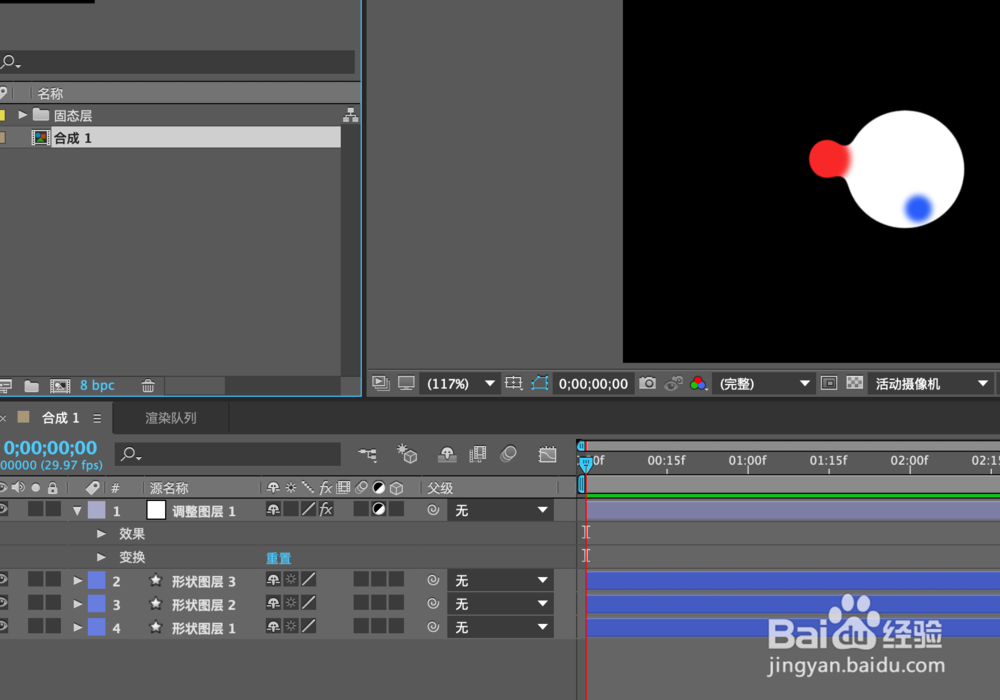Create new folder in project panel
The height and width of the screenshot is (700, 1000).
31,386
